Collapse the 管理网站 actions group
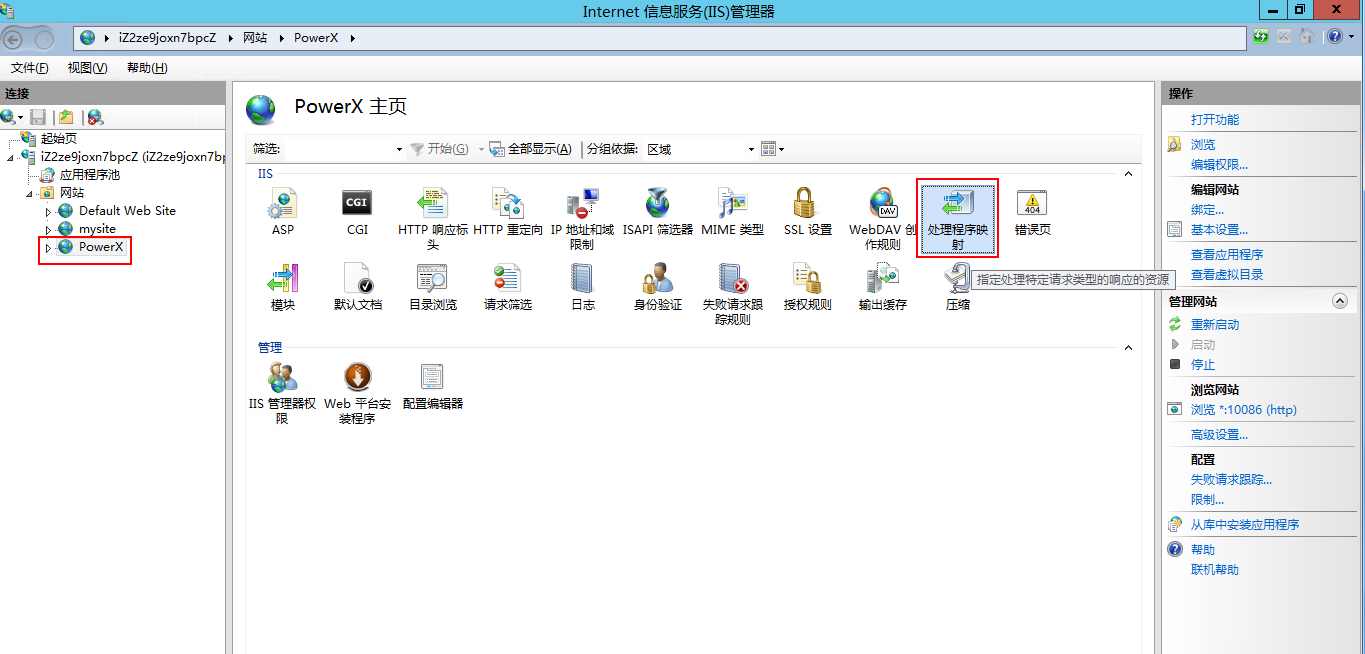The image size is (1365, 654). click(1339, 300)
